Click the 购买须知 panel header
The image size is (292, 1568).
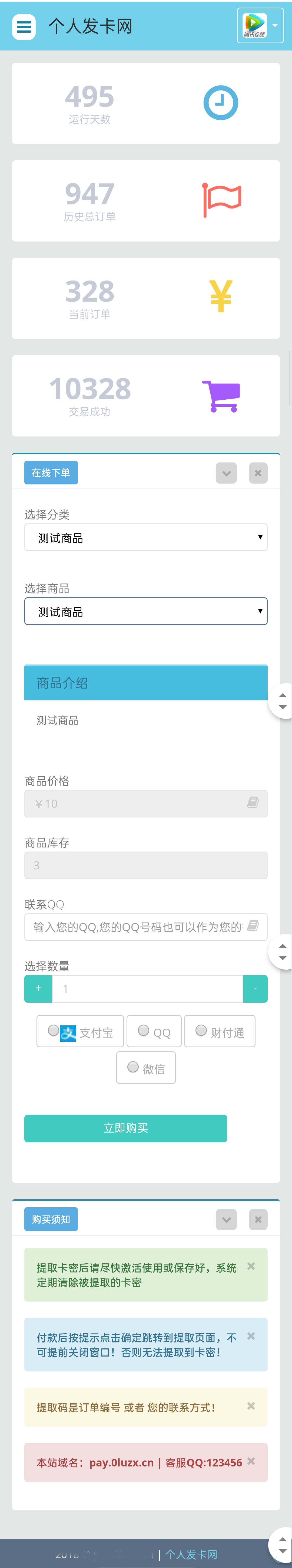(51, 1219)
